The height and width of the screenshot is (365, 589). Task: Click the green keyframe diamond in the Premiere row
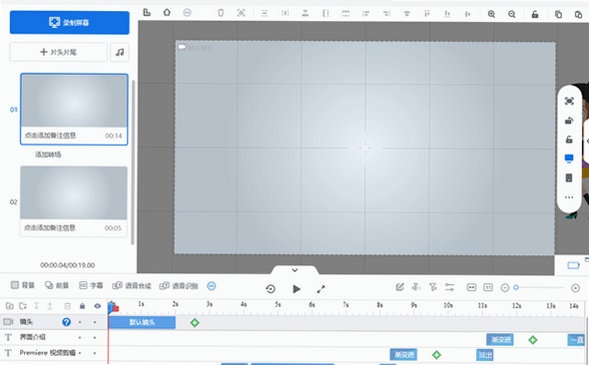[x=436, y=354]
